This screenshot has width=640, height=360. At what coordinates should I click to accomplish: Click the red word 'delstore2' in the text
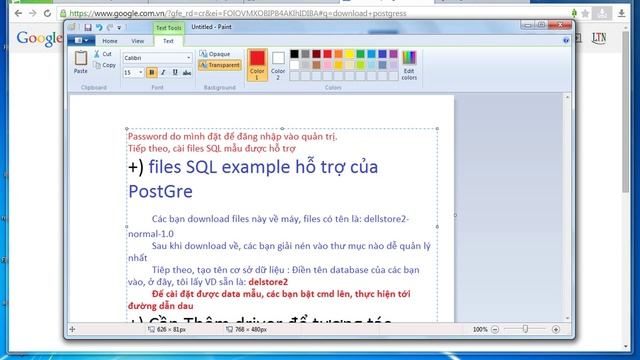[268, 282]
